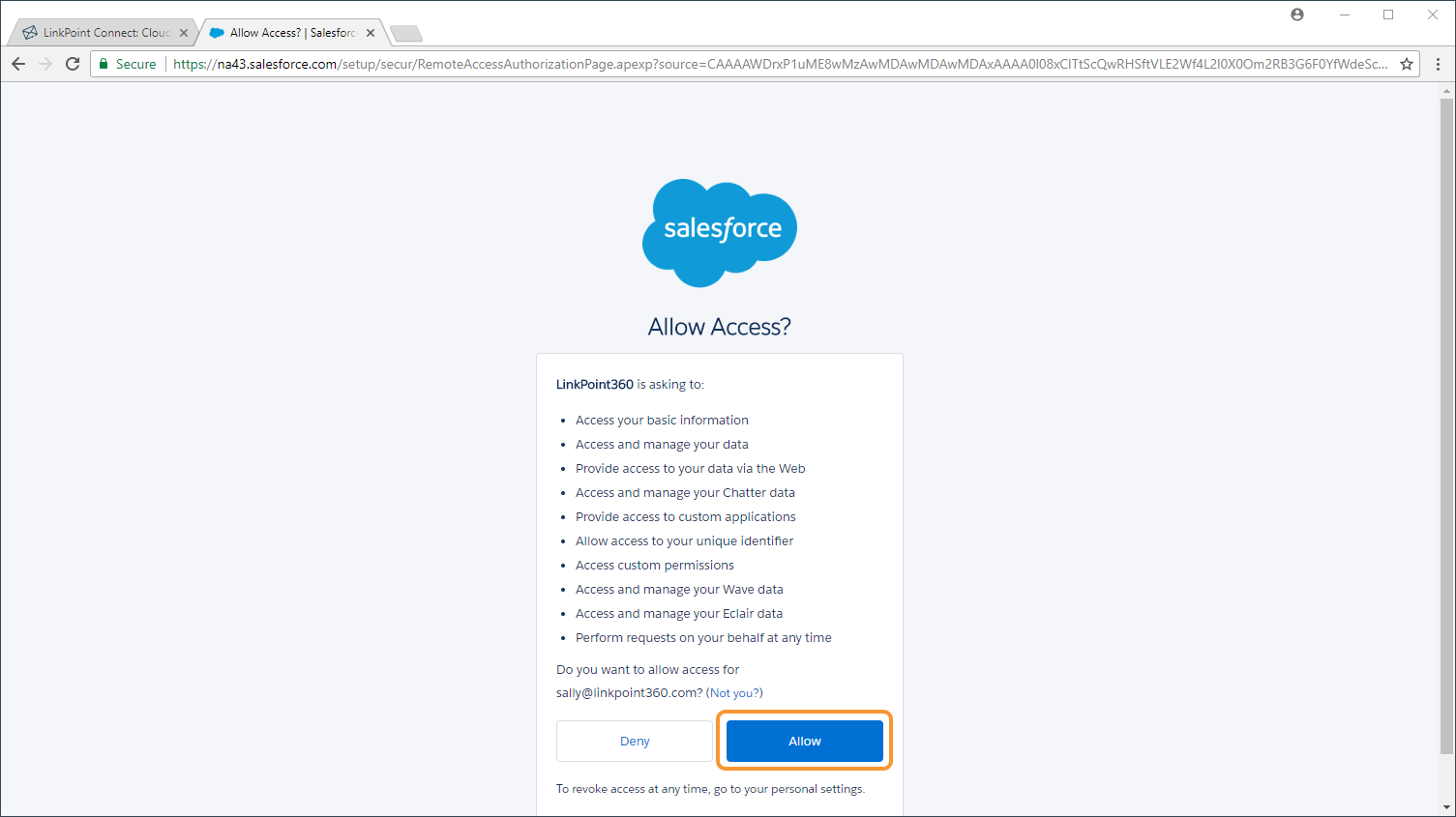
Task: Click the scrollbar down arrow
Action: tap(1446, 807)
